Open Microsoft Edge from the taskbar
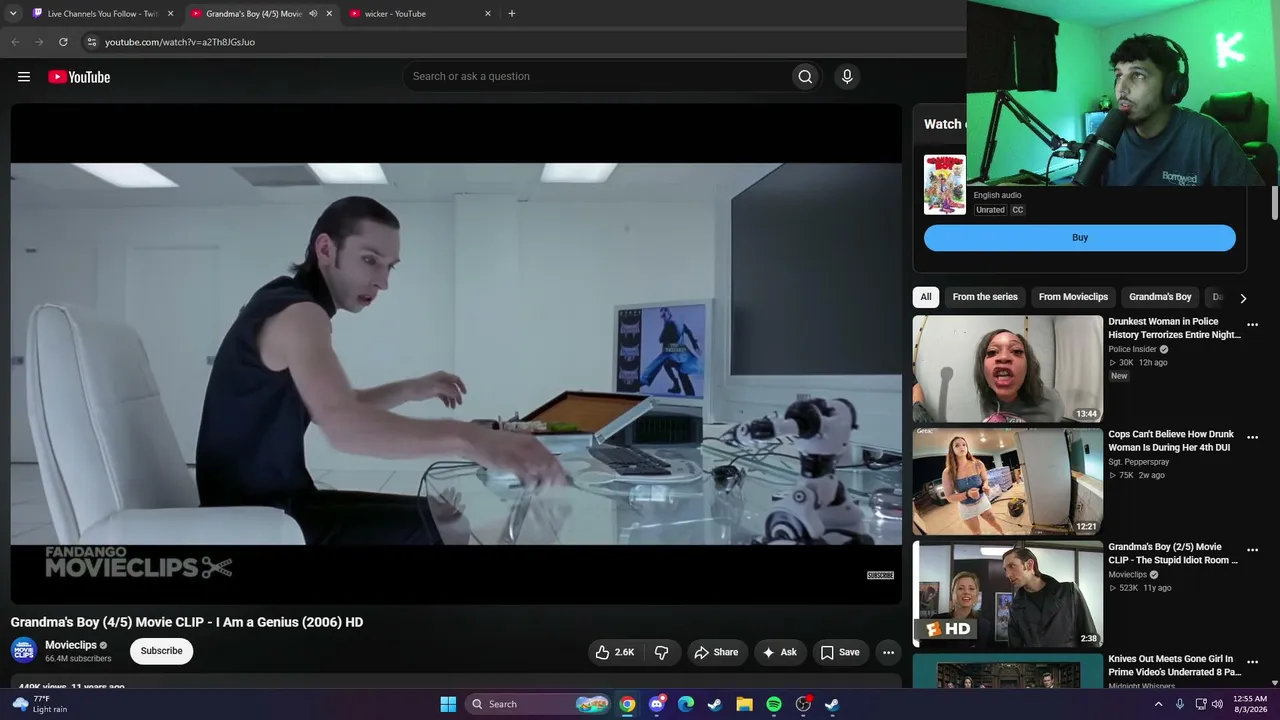 [x=686, y=704]
